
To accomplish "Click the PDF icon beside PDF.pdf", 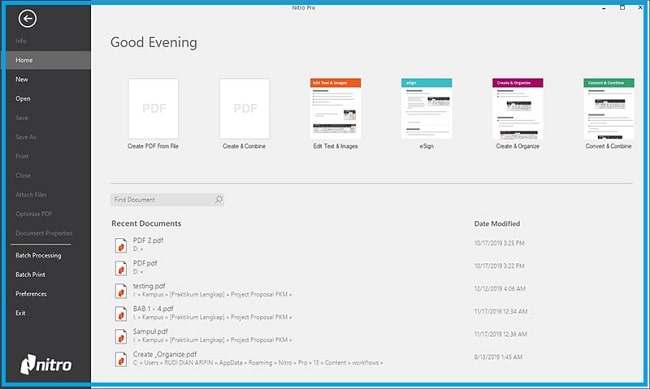I will (121, 268).
